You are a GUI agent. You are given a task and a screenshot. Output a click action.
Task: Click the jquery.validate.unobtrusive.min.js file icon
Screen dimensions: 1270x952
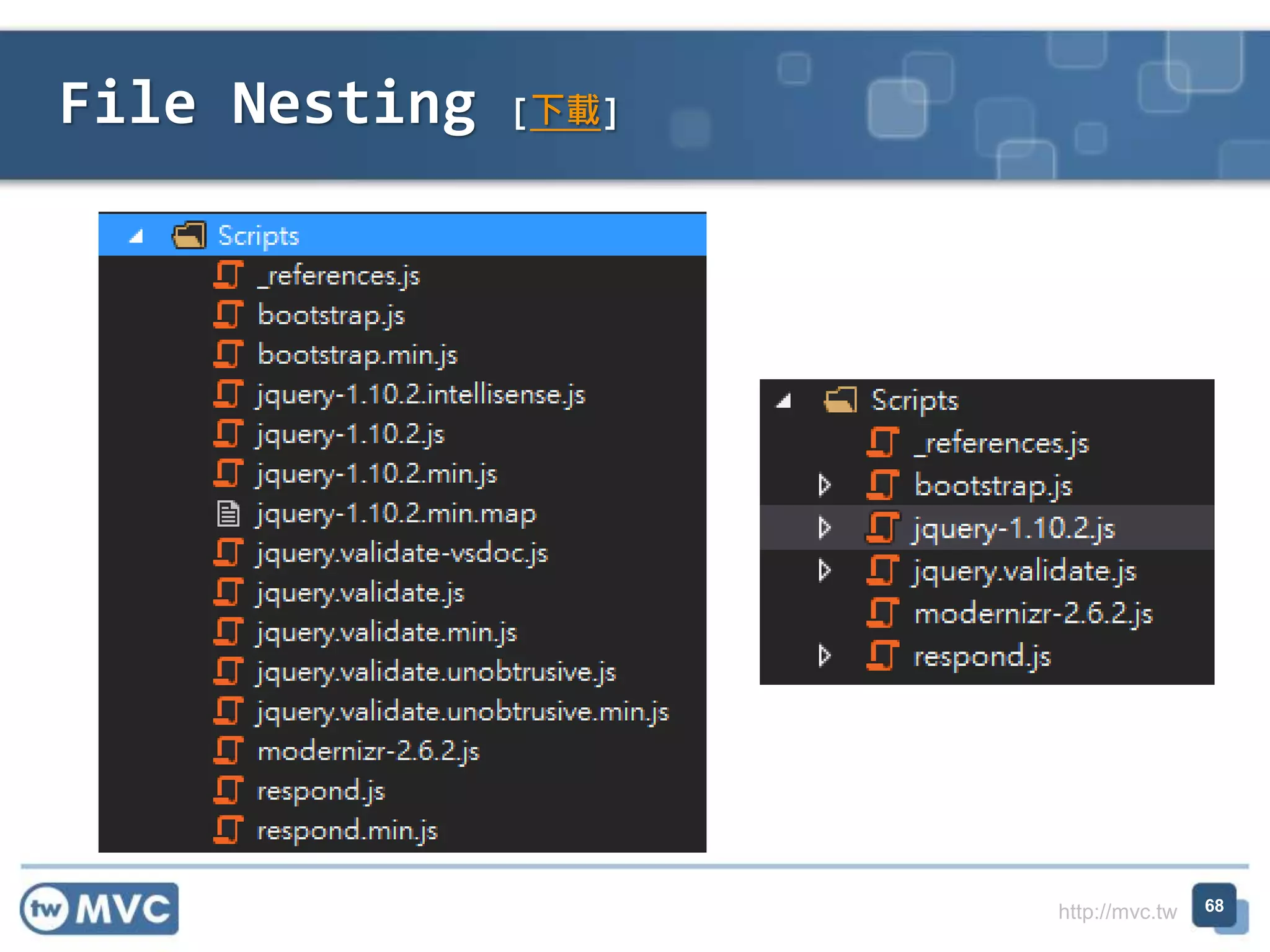click(228, 712)
